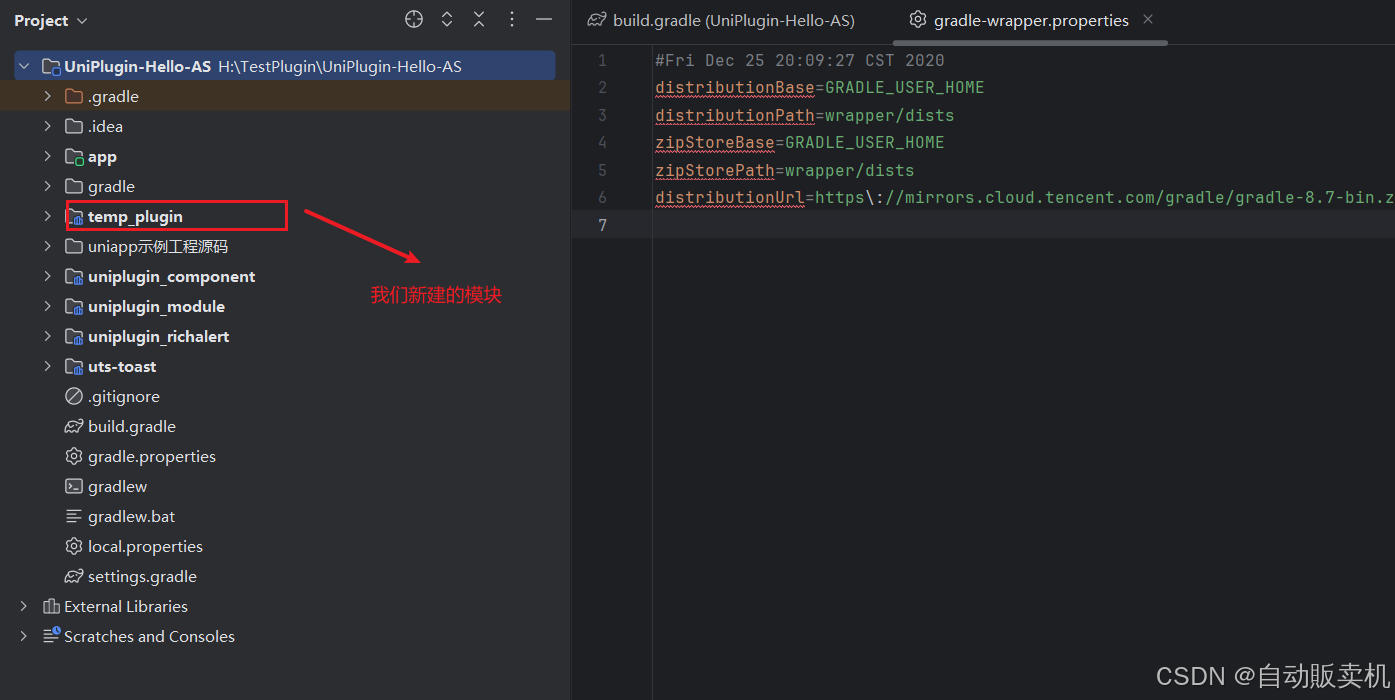Click the zipStorePath=wrapper/dists line

pos(785,170)
